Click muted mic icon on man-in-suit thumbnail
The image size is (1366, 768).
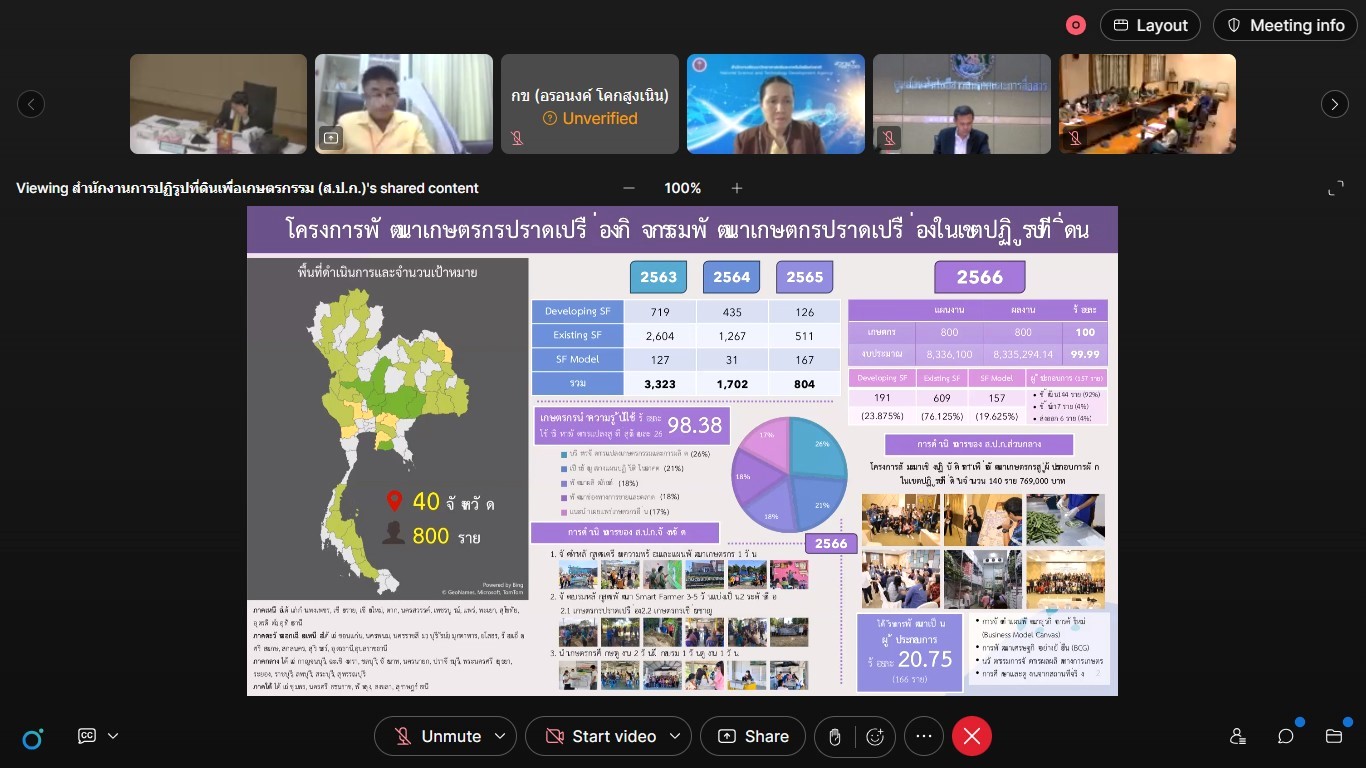pos(889,137)
